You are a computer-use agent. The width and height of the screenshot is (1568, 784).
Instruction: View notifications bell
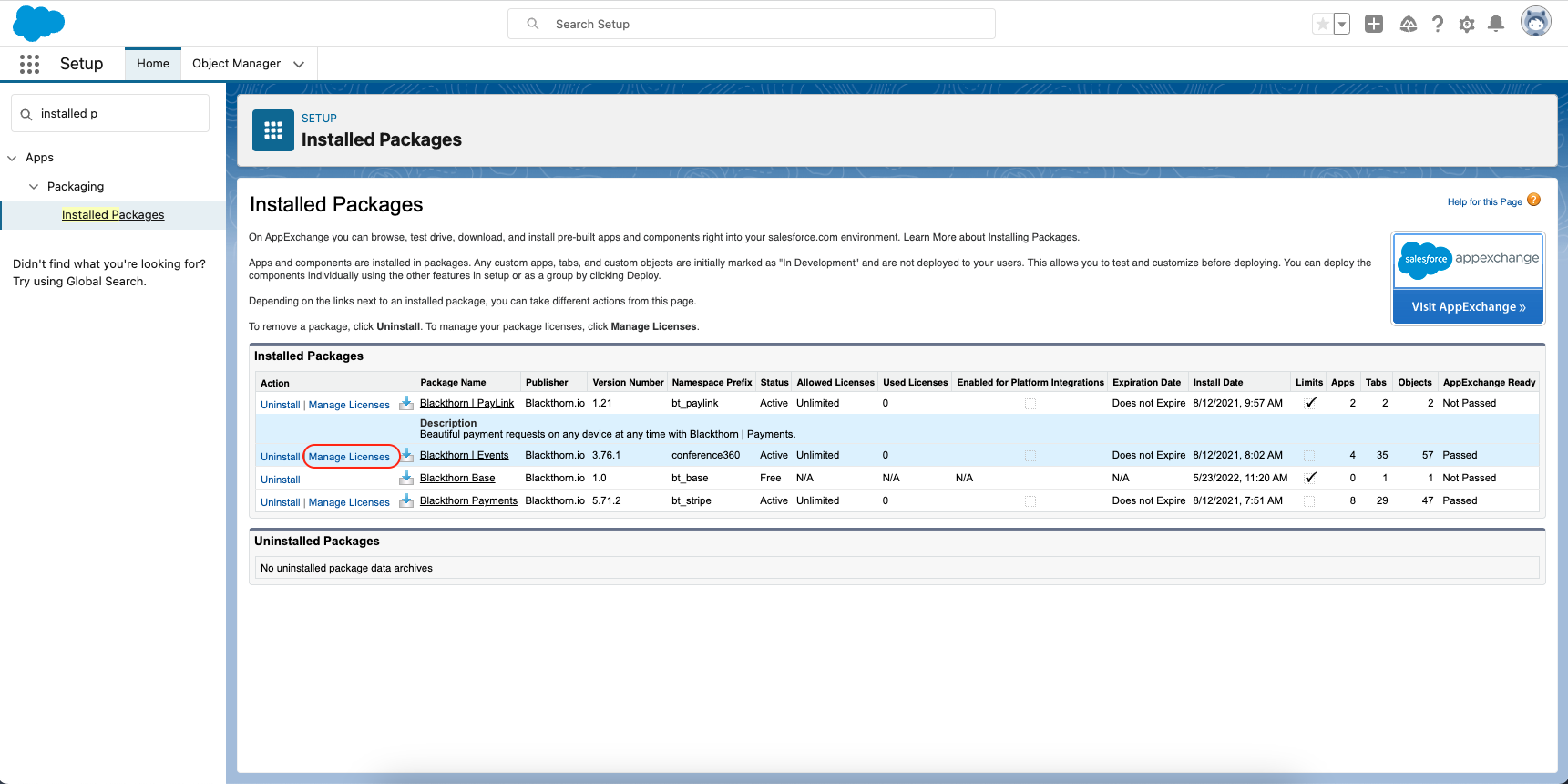[x=1496, y=25]
